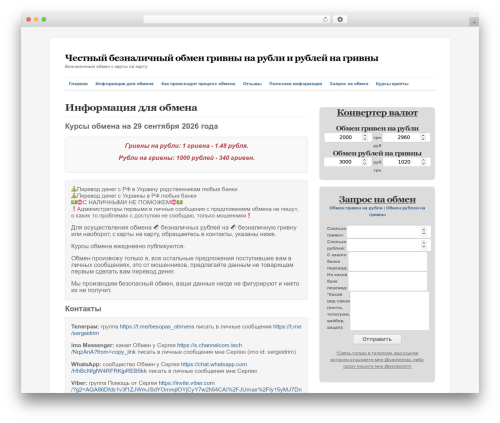Open the Telegram group link besopas_obmens
This screenshot has height=423, width=500.
coord(157,327)
